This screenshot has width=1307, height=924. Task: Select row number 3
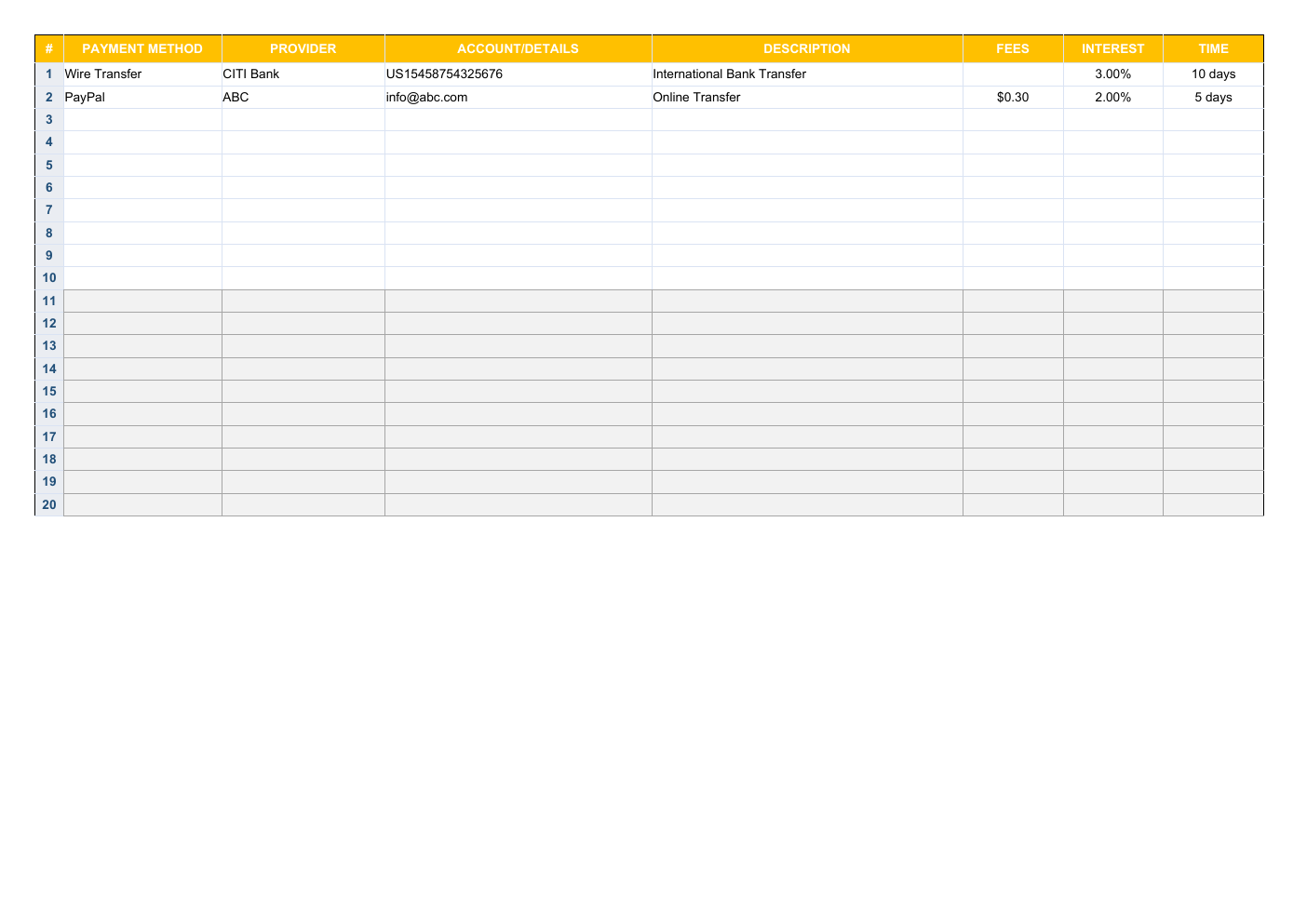(x=49, y=120)
